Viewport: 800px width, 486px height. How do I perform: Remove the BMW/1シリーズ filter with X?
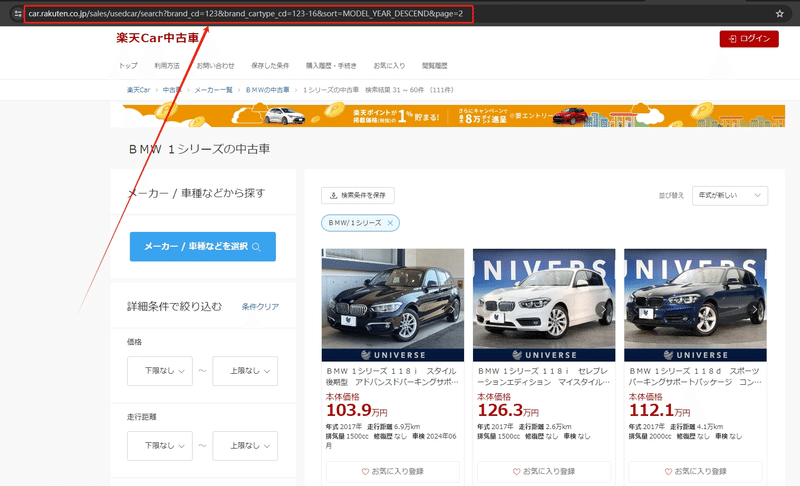(x=390, y=223)
